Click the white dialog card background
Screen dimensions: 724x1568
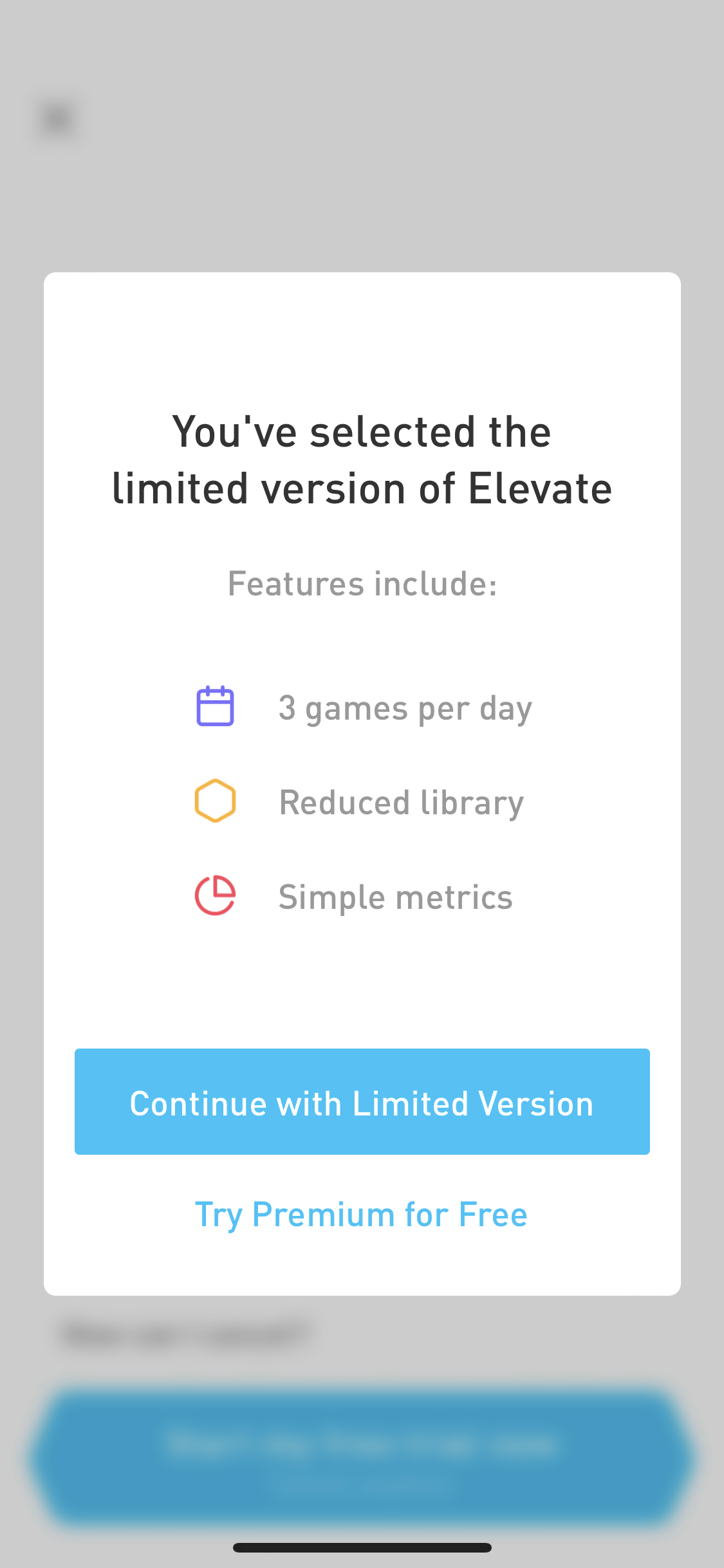(x=362, y=998)
